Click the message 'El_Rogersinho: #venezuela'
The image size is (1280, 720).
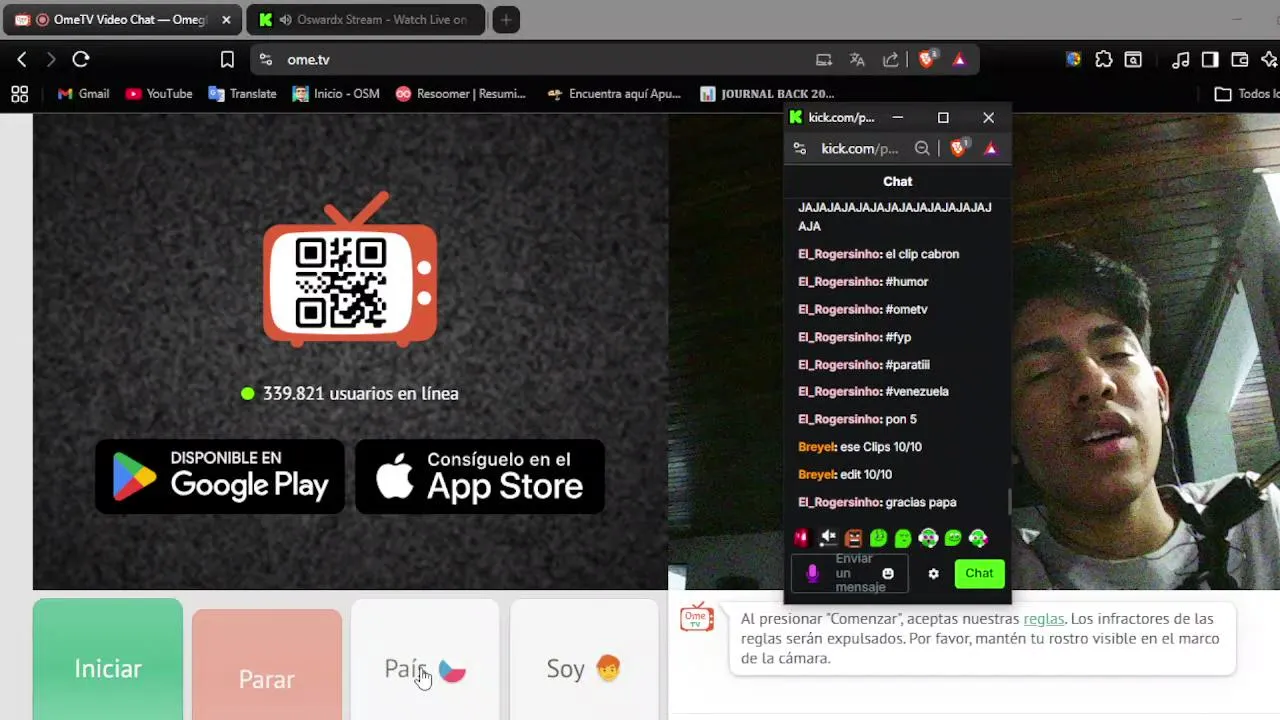(x=873, y=392)
